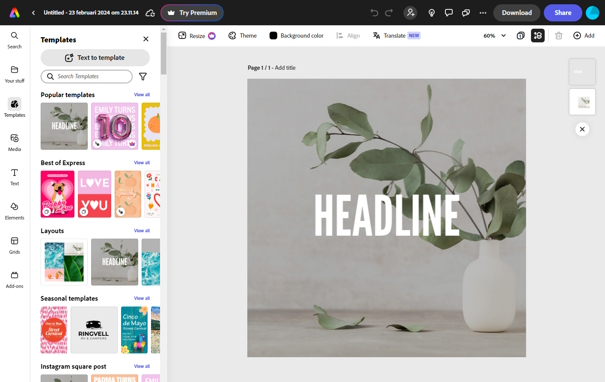Click the Search Templates input field
The height and width of the screenshot is (382, 605).
86,76
